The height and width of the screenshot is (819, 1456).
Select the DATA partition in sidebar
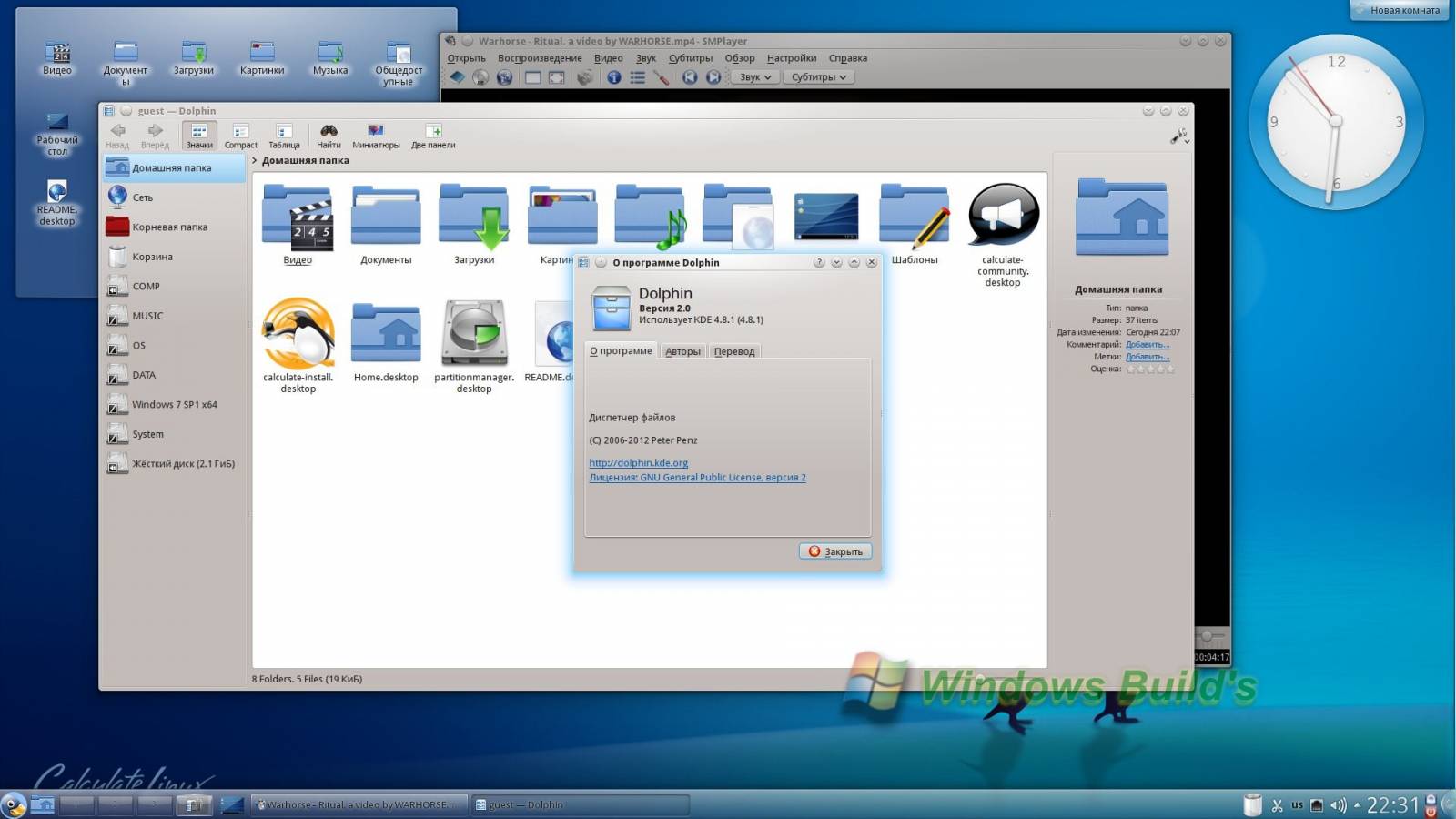tap(175, 374)
